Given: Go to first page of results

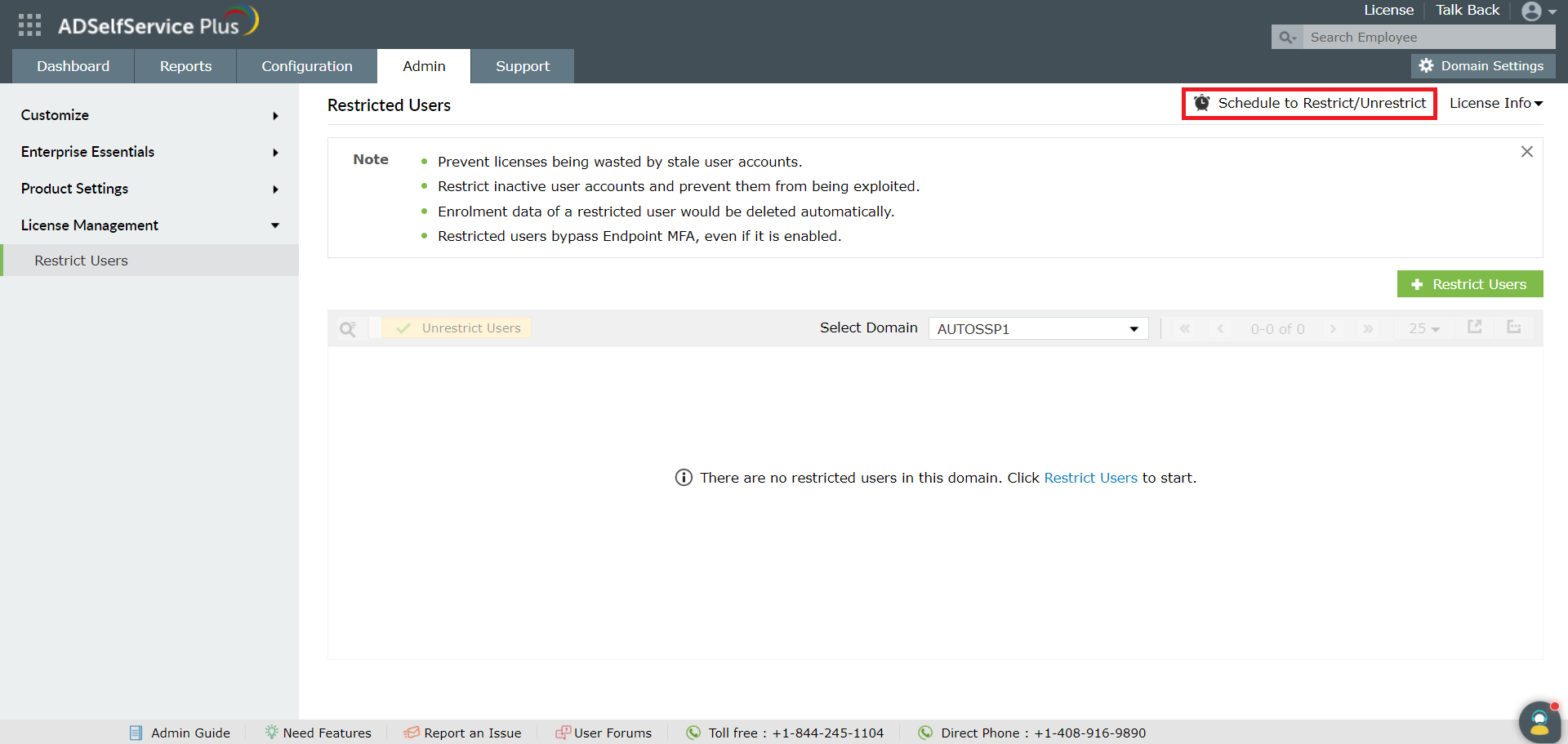Looking at the screenshot, I should click(1184, 328).
